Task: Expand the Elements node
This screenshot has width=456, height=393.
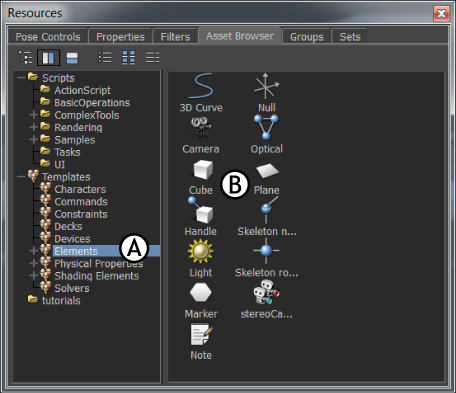Action: (x=34, y=251)
